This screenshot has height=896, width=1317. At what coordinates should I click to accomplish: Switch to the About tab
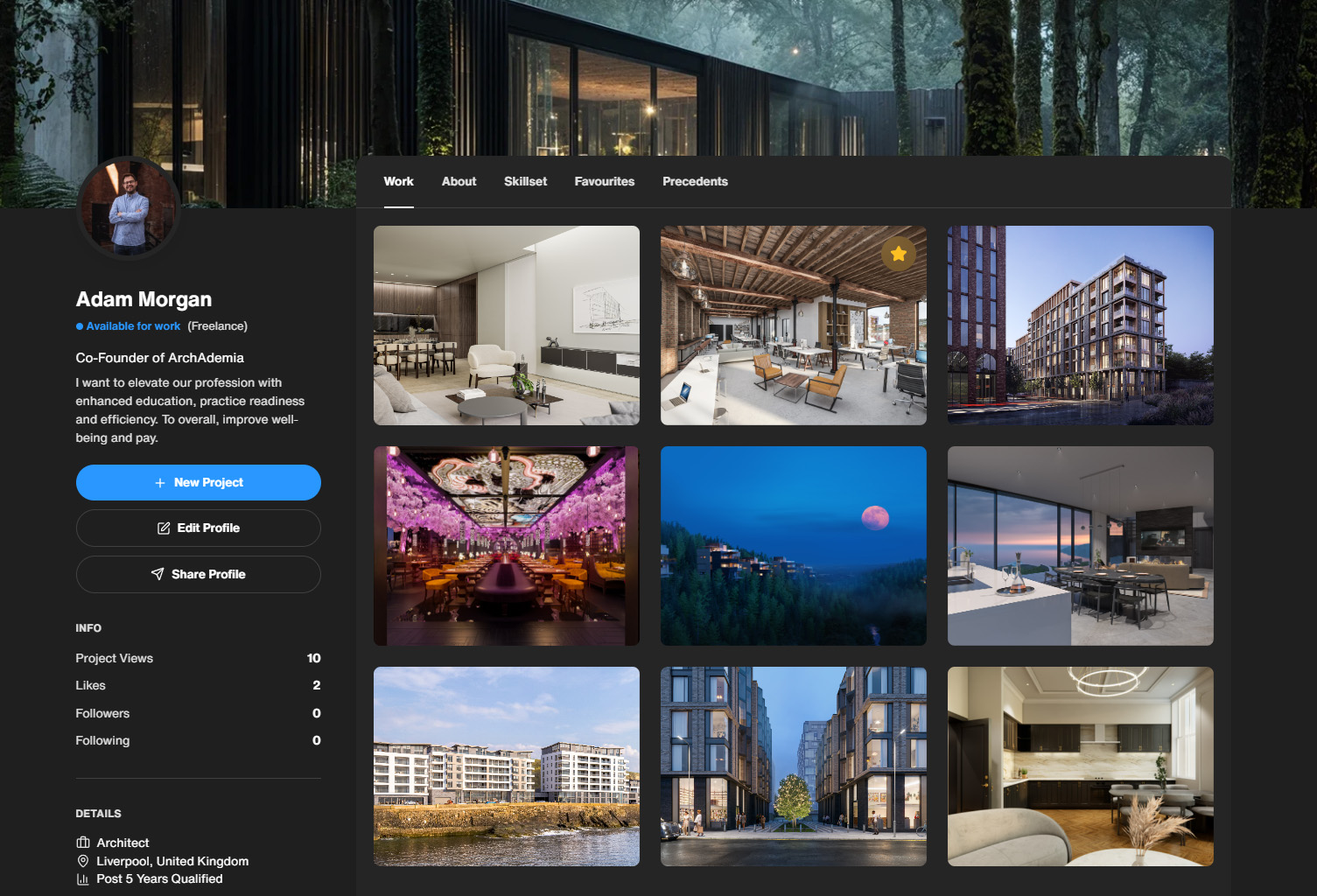tap(459, 181)
